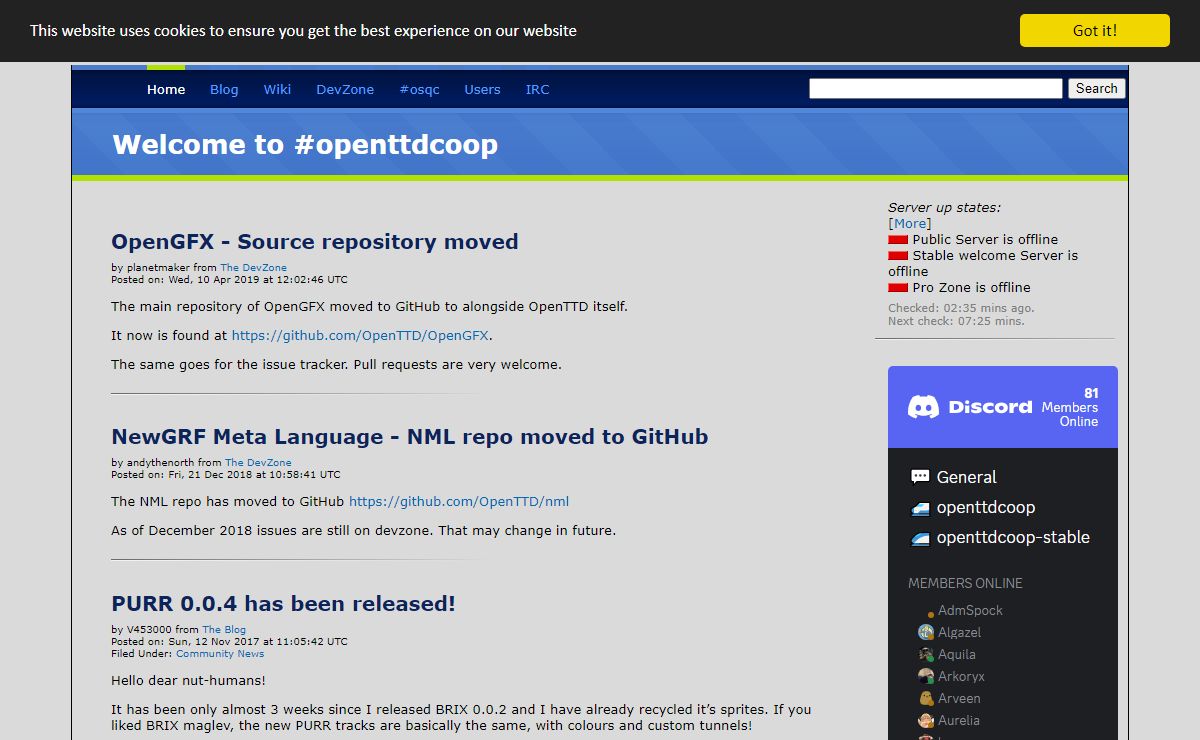Click the Welcome to #openttdcoop heading

(x=305, y=144)
